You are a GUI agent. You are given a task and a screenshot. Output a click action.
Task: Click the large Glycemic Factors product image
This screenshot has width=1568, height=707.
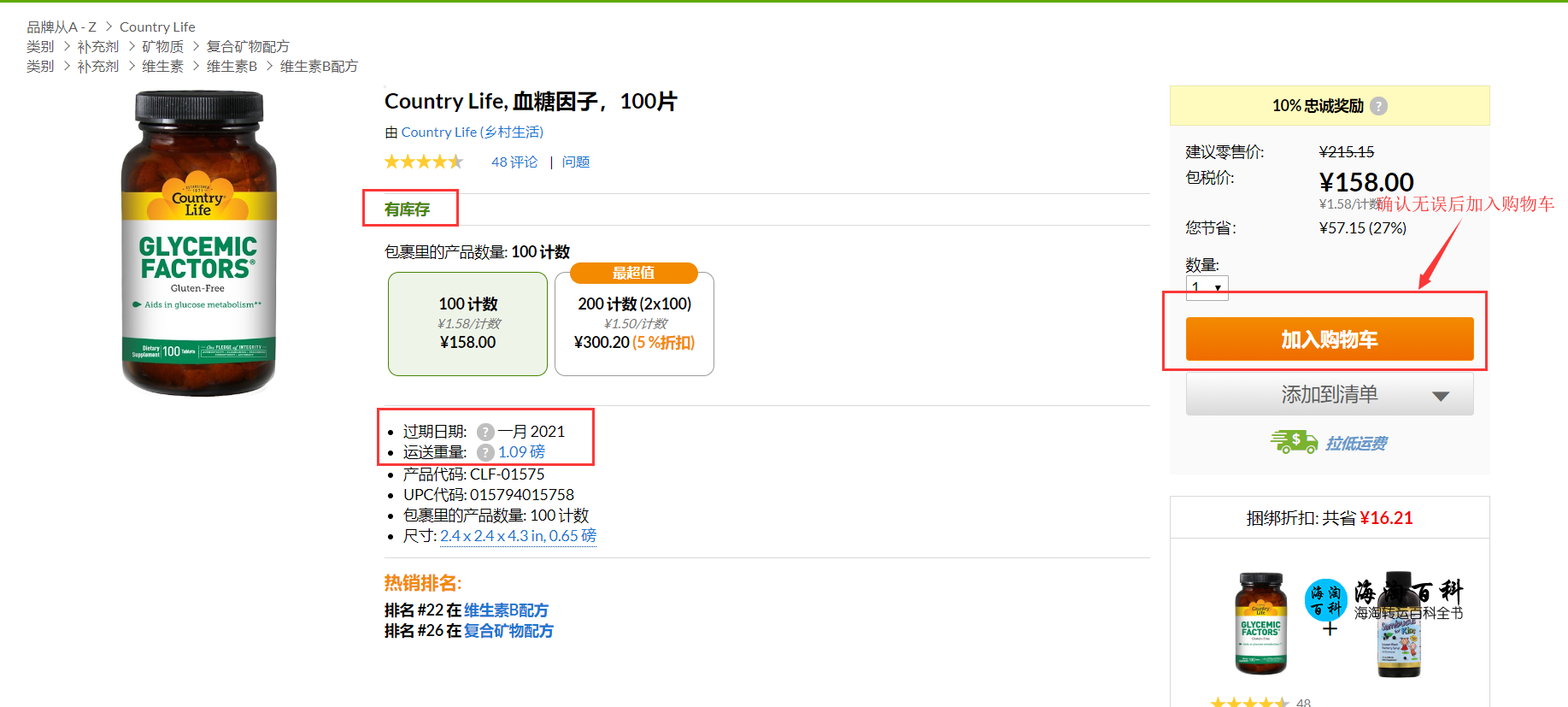199,244
